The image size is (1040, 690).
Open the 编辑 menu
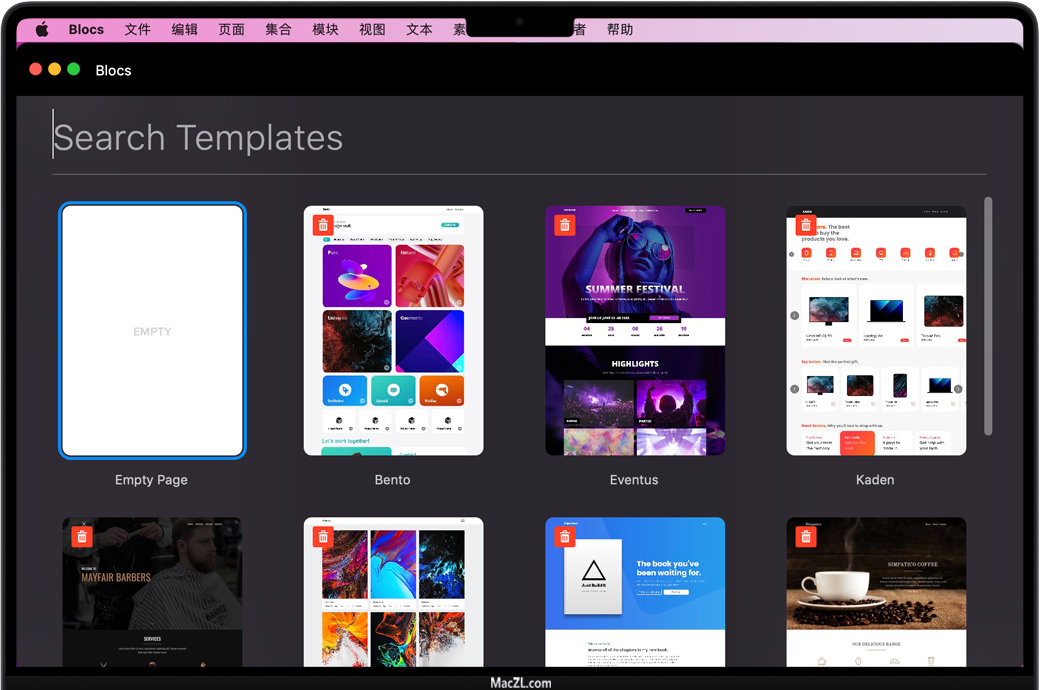184,29
